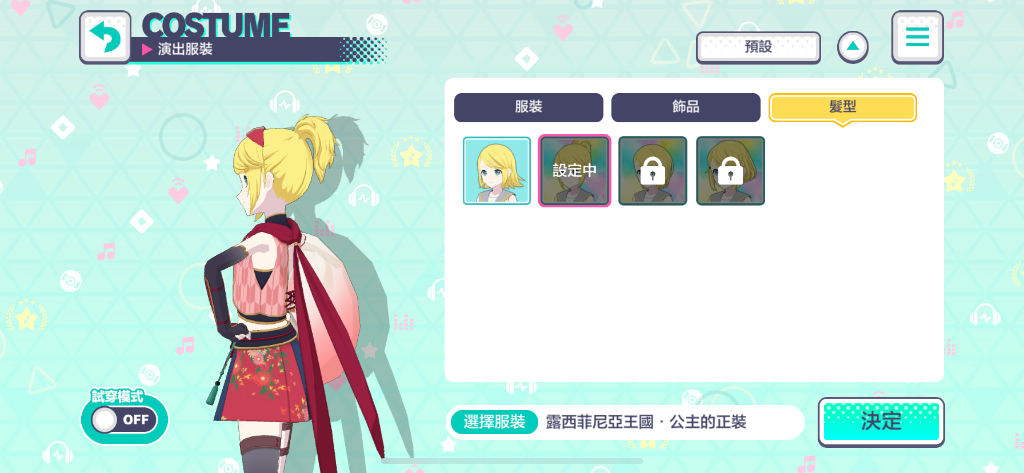Select the default short hair thumbnail
This screenshot has width=1024, height=473.
[497, 171]
